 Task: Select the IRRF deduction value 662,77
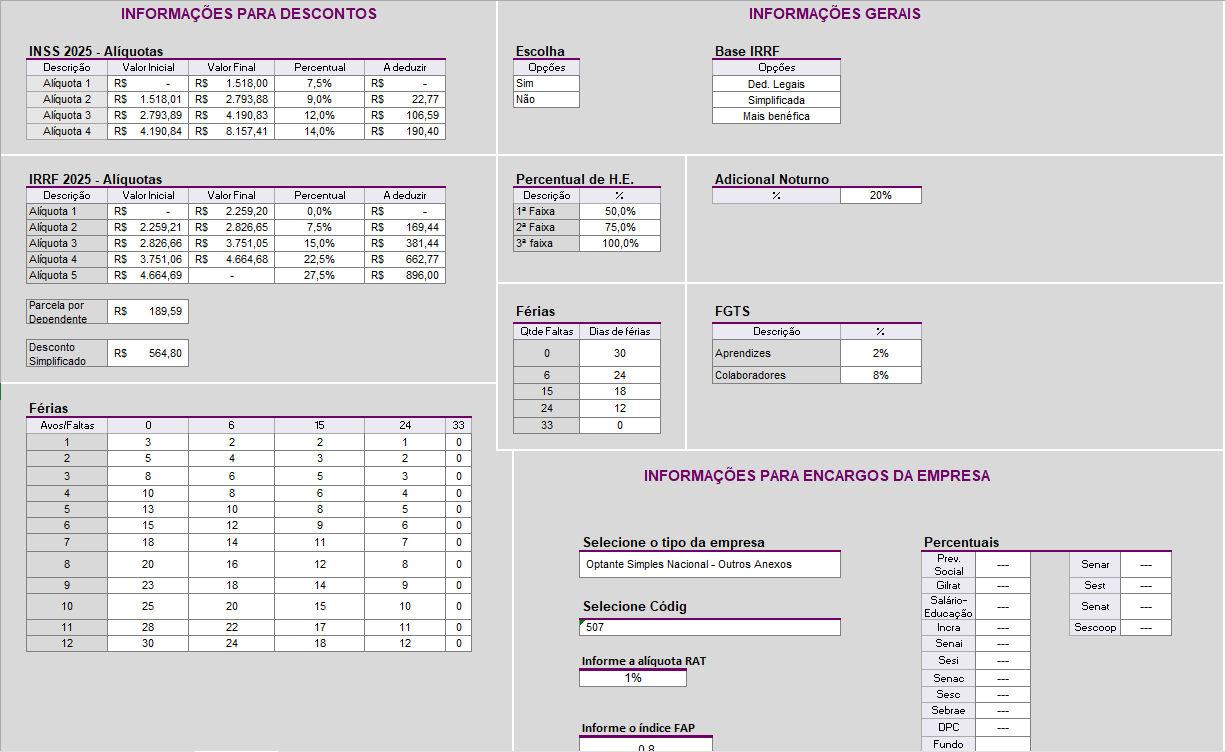[x=405, y=259]
